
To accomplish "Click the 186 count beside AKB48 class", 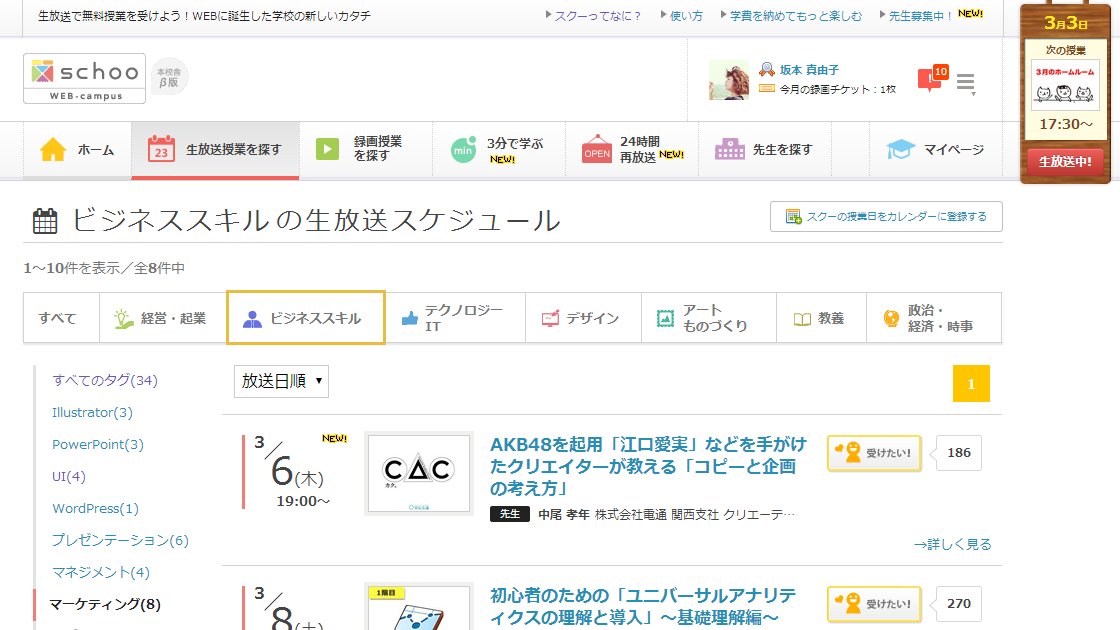I will point(959,453).
